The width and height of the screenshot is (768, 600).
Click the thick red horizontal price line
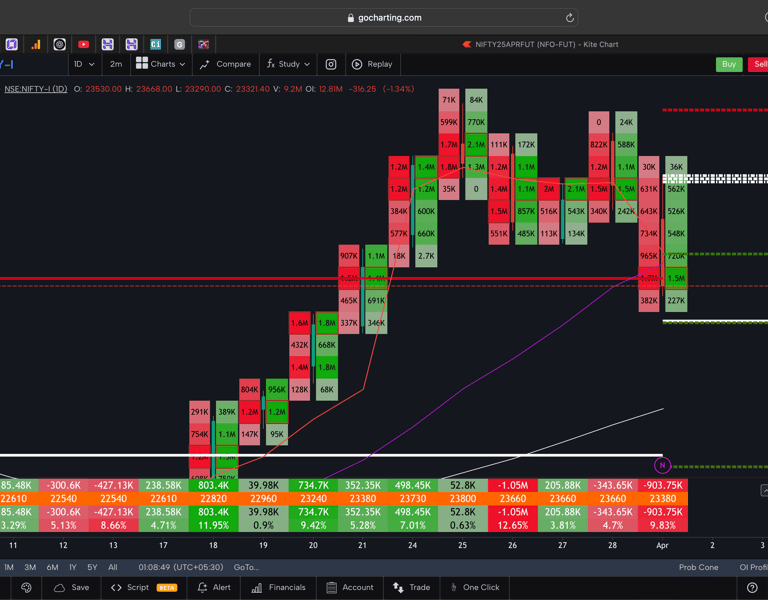point(332,279)
